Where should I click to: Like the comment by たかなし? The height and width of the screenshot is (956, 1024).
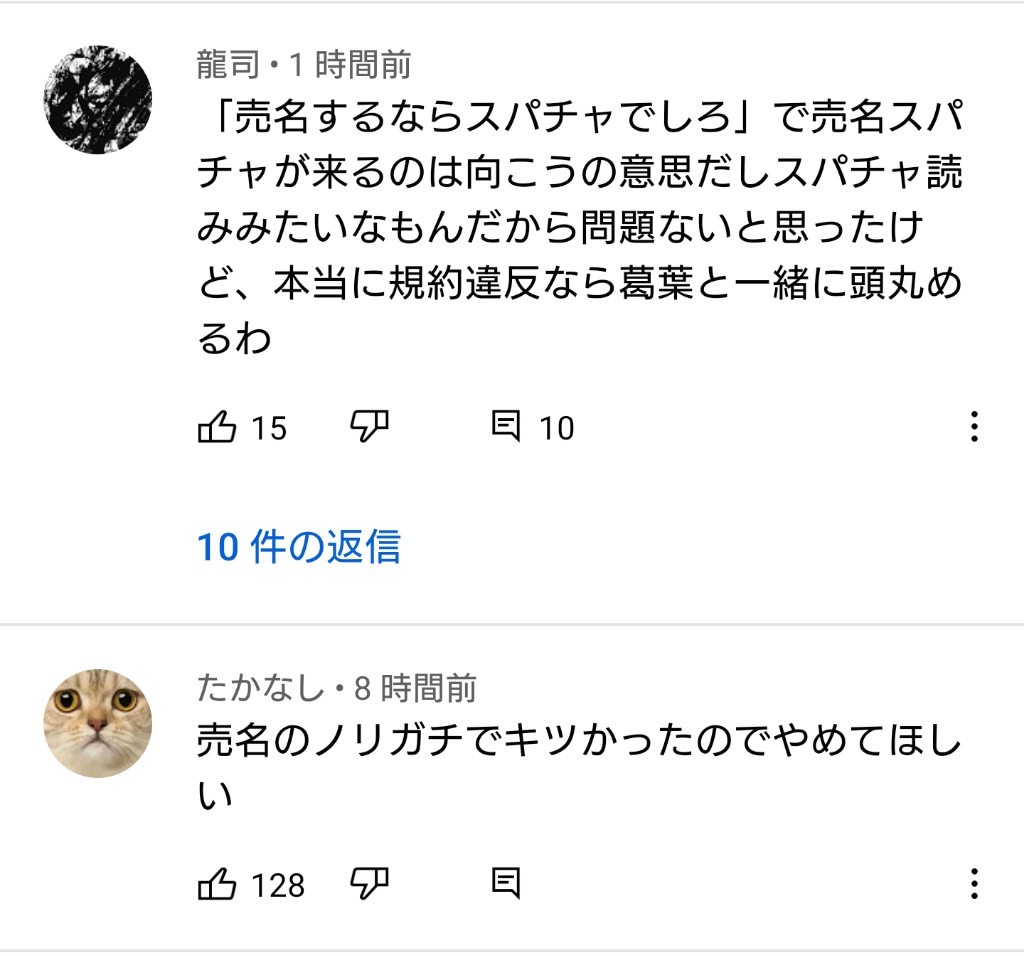(x=217, y=884)
